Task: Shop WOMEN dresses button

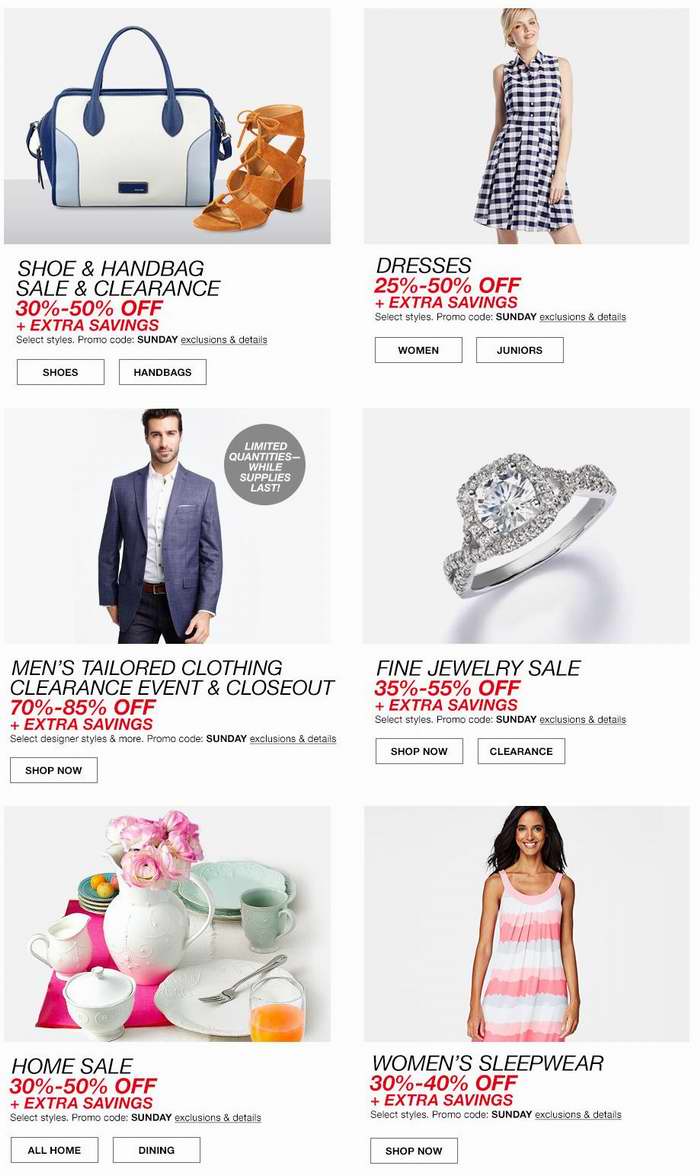Action: [x=419, y=350]
